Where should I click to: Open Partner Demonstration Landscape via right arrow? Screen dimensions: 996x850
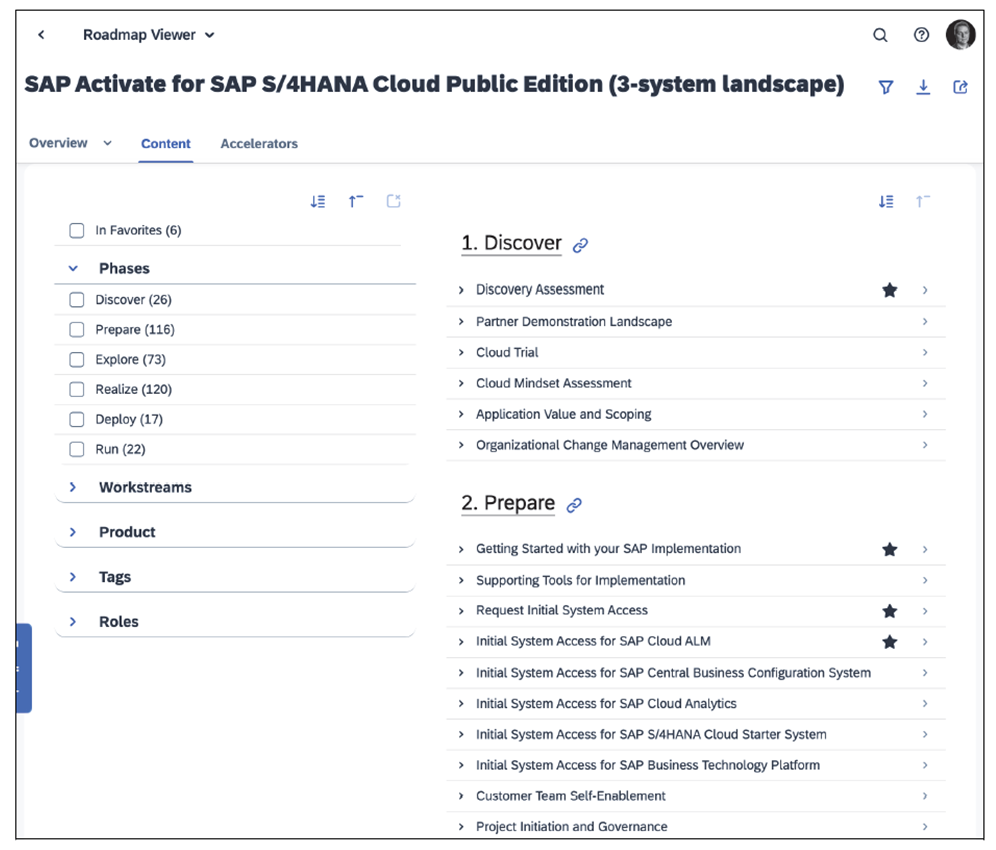point(925,321)
